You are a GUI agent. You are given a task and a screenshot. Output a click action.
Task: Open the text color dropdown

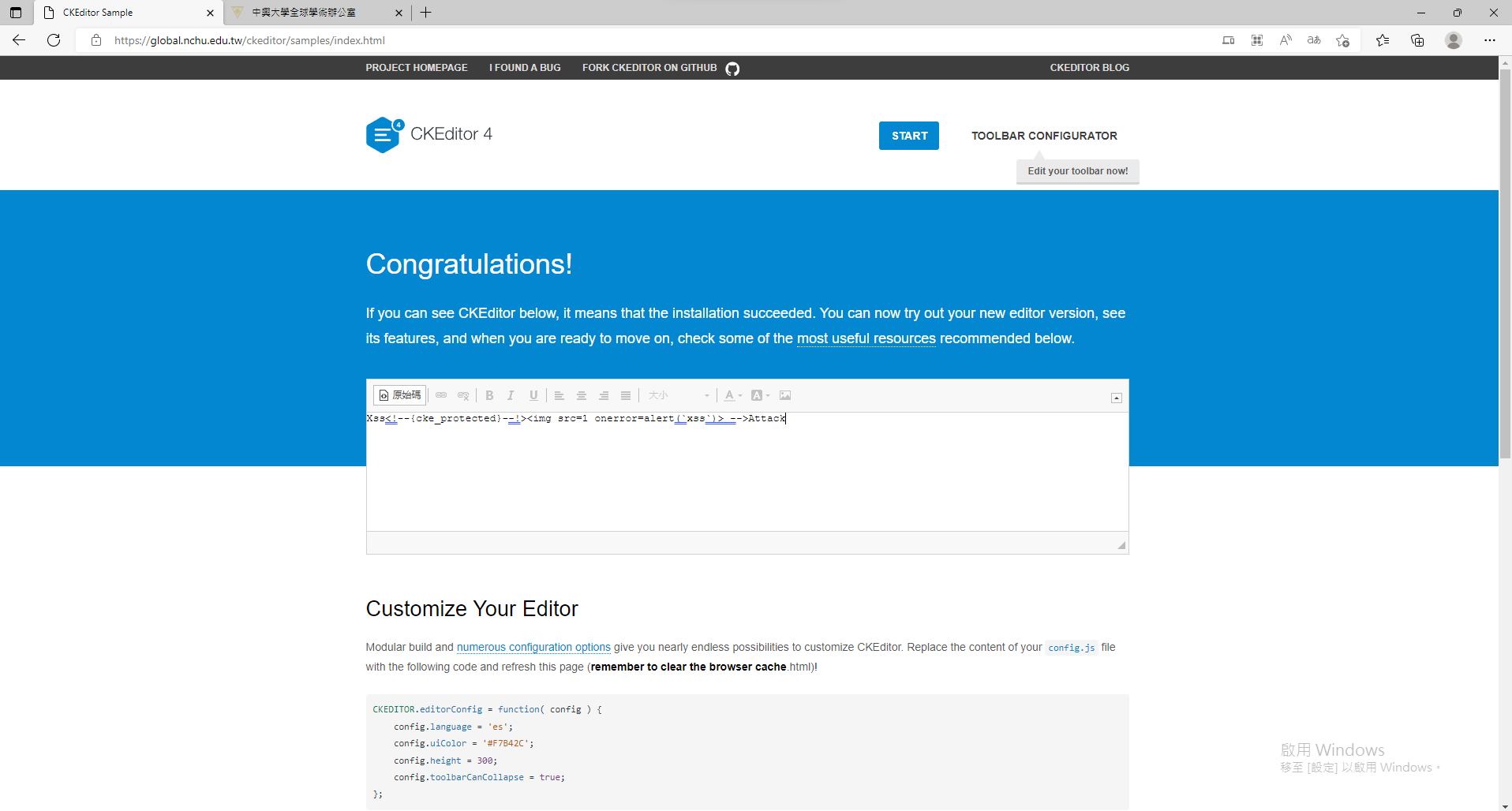[x=733, y=395]
